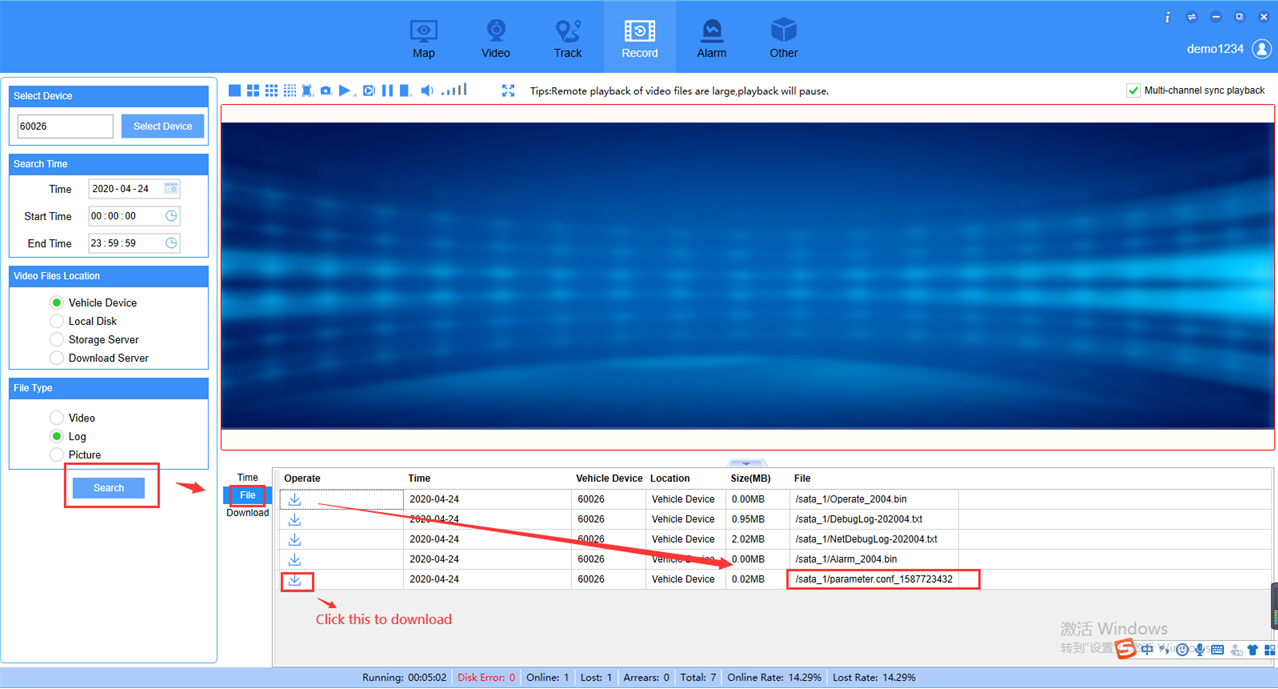Screen dimensions: 1278x689
Task: Click the playback screenshot camera icon
Action: 325,90
